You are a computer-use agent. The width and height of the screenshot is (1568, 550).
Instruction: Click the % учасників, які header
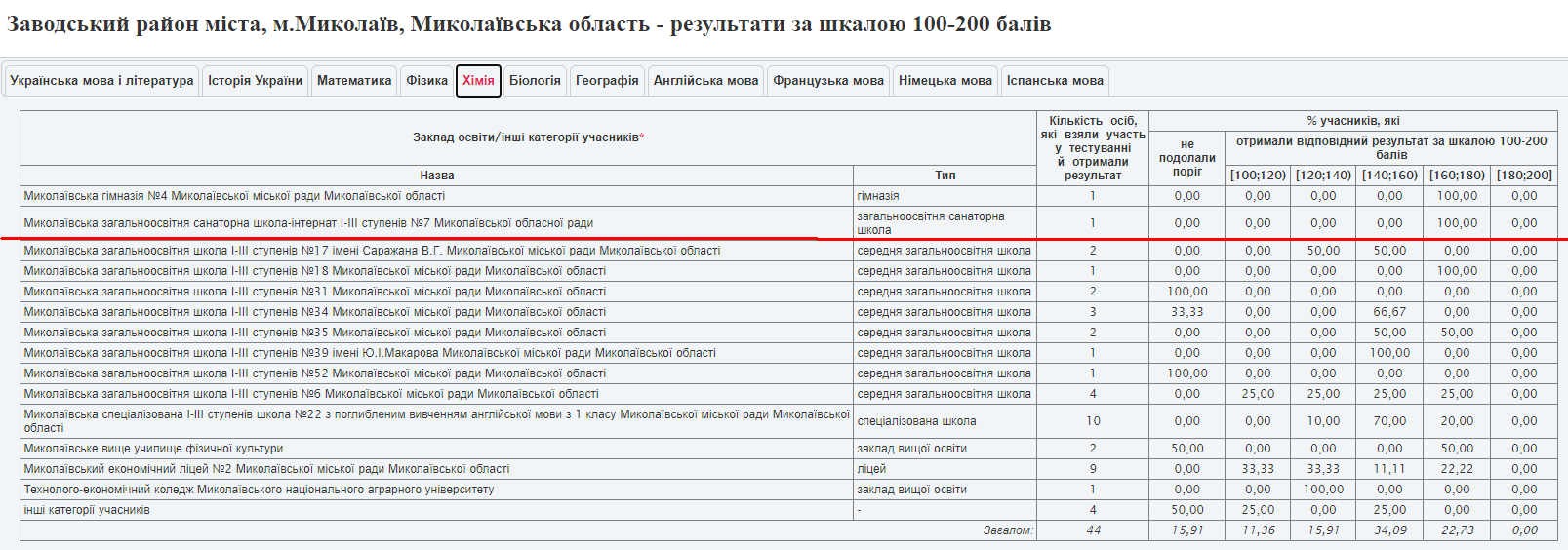[1353, 121]
